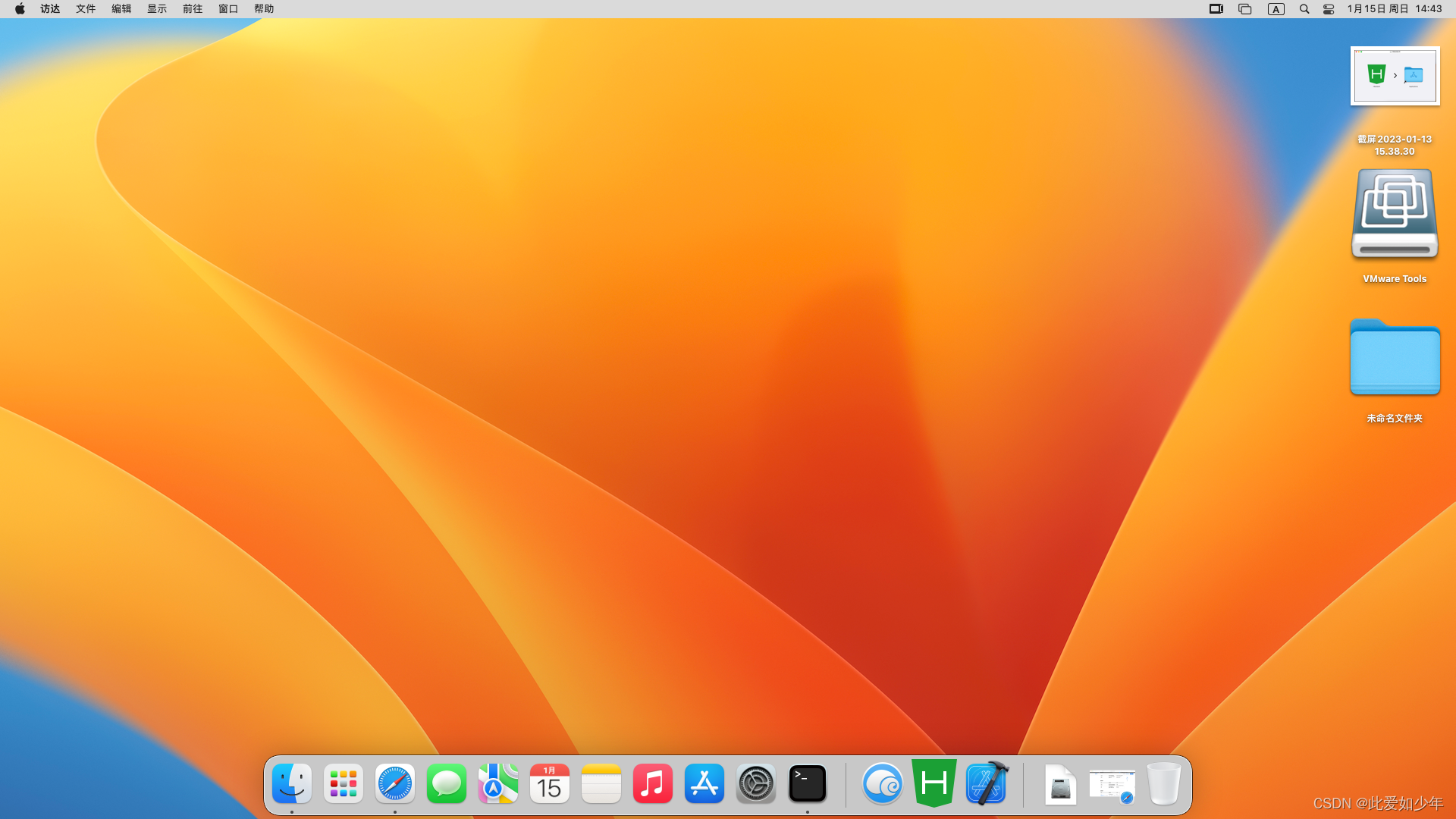Image resolution: width=1456 pixels, height=819 pixels.
Task: Open the Apple menu
Action: [20, 9]
